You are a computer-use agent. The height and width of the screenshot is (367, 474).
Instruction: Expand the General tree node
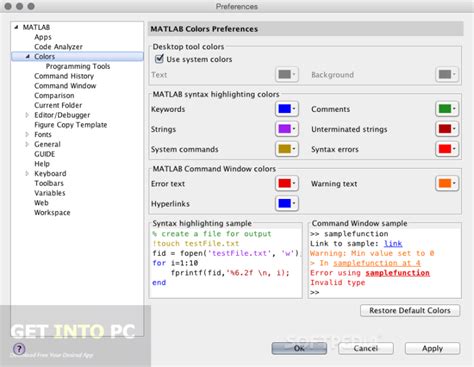(x=27, y=144)
